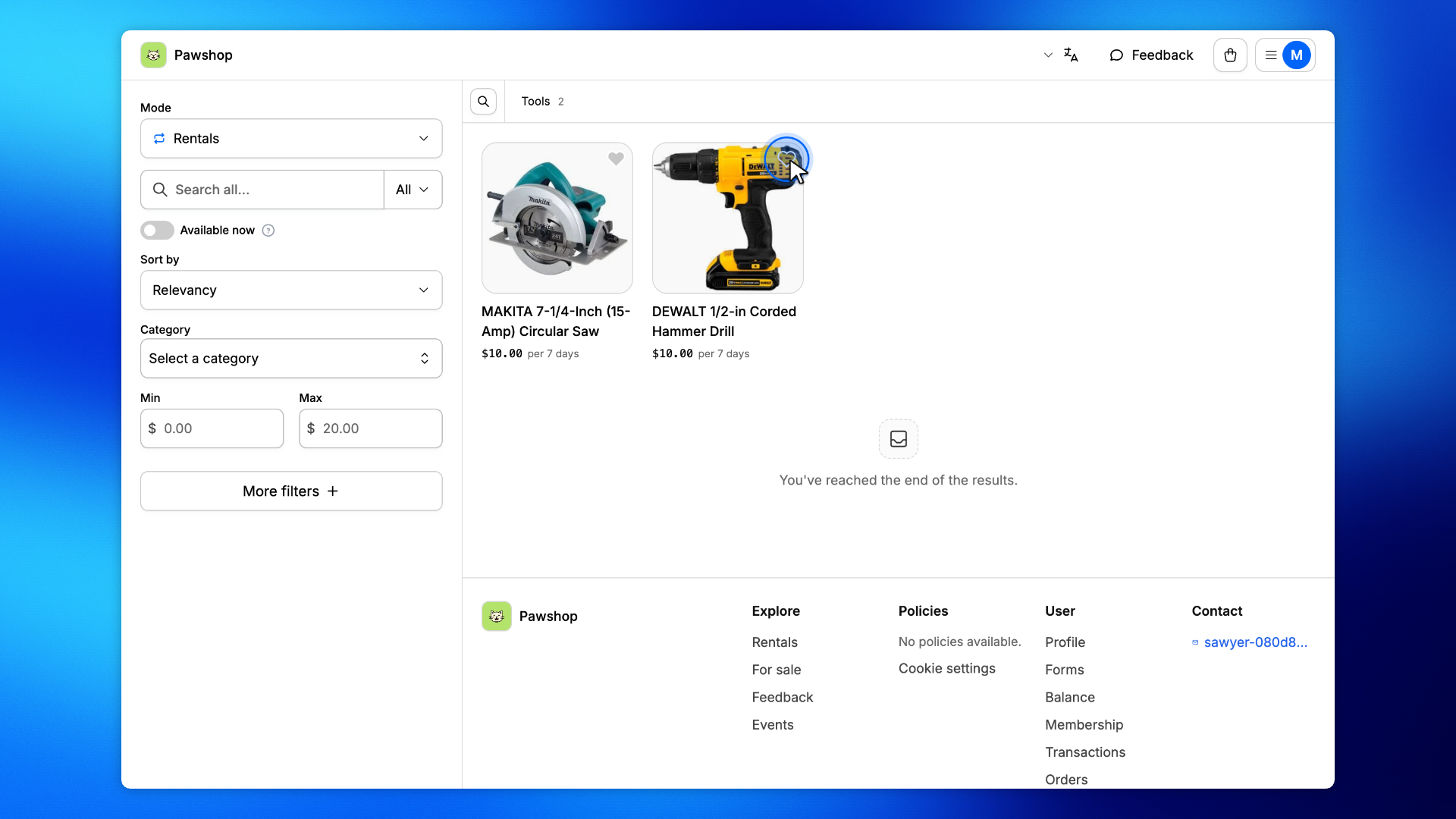
Task: Expand the header chevron beside translate icon
Action: pos(1048,55)
